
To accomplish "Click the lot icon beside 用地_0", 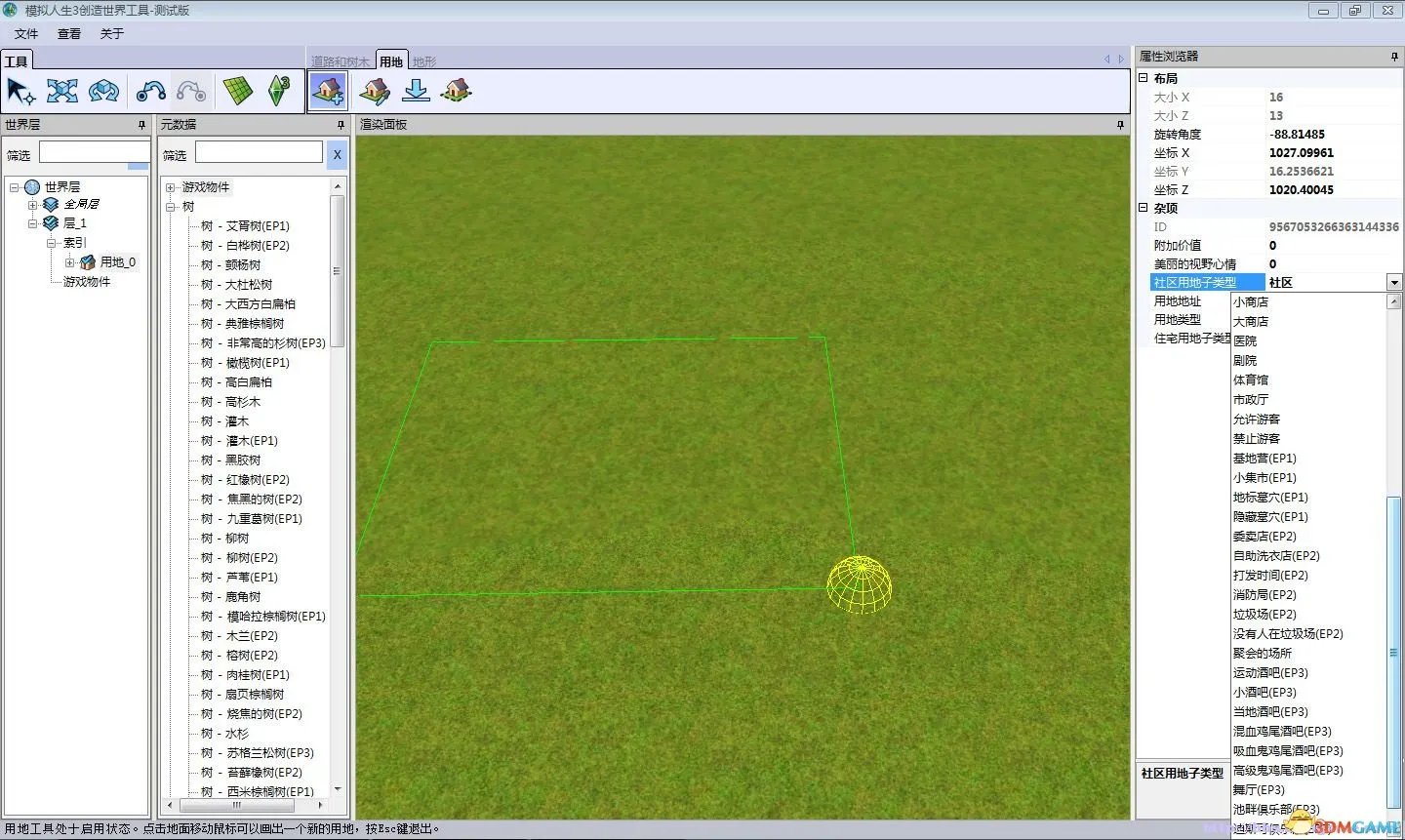I will coord(88,262).
